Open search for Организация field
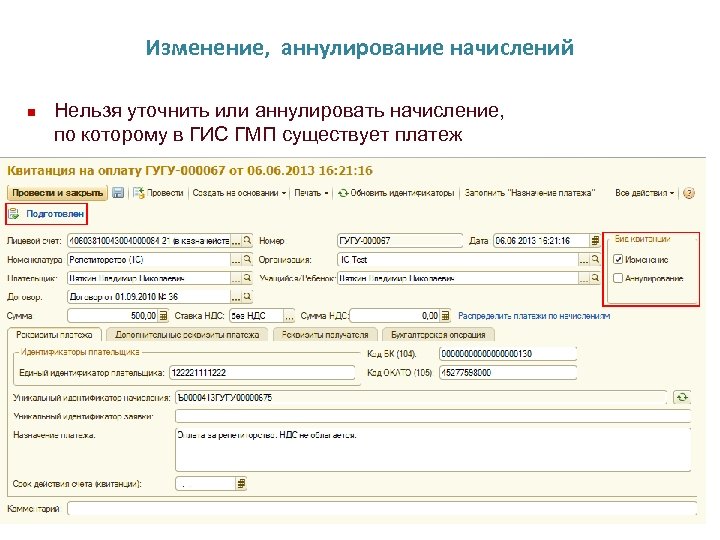The image size is (720, 540). point(595,259)
